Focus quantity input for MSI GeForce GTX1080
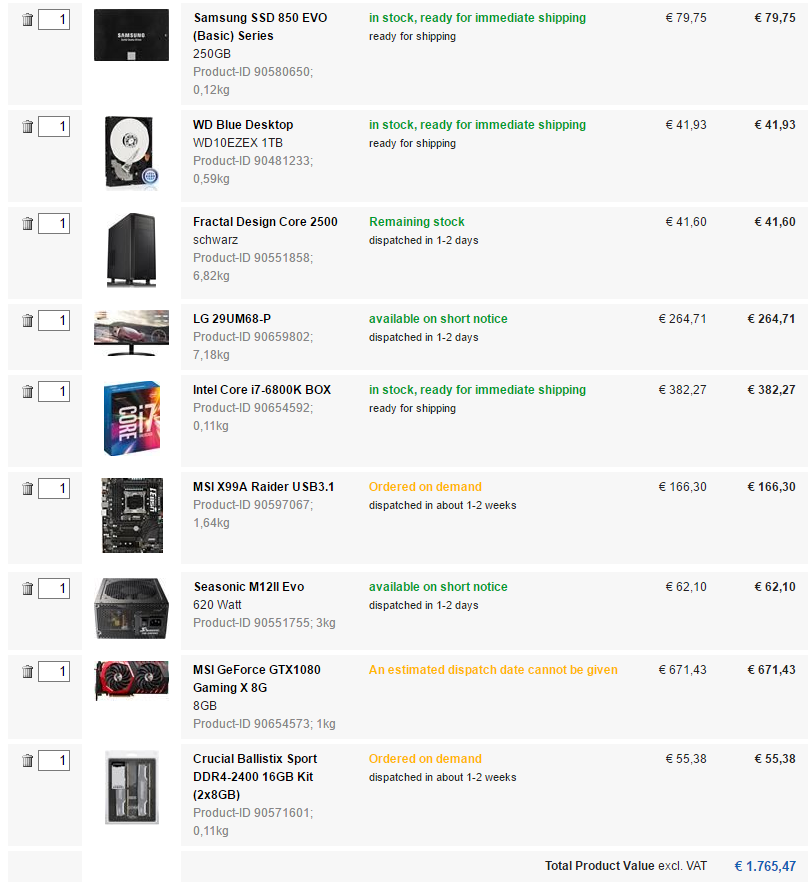Viewport: 812px width, 884px height. coord(54,672)
